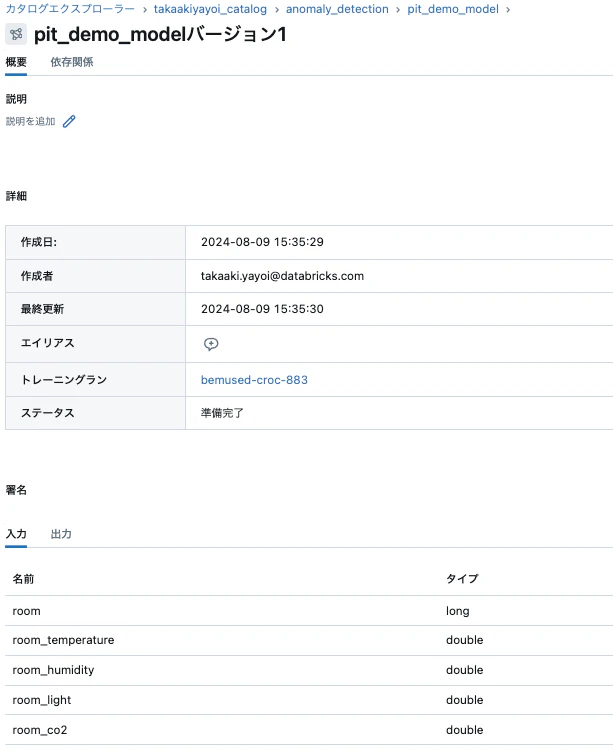This screenshot has width=613, height=751.
Task: Click the 作成者 label cell
Action: pyautogui.click(x=95, y=276)
